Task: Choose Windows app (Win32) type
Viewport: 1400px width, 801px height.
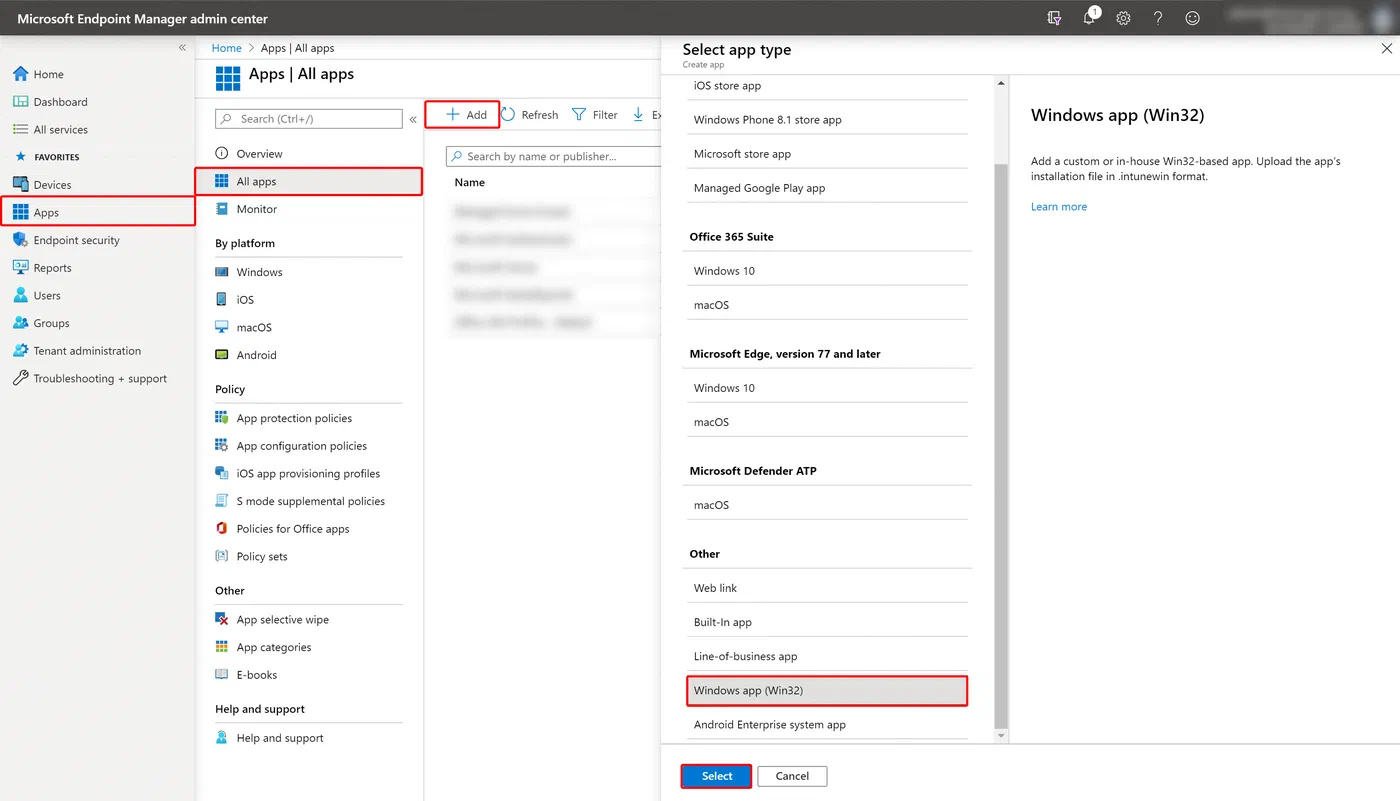Action: (x=827, y=691)
